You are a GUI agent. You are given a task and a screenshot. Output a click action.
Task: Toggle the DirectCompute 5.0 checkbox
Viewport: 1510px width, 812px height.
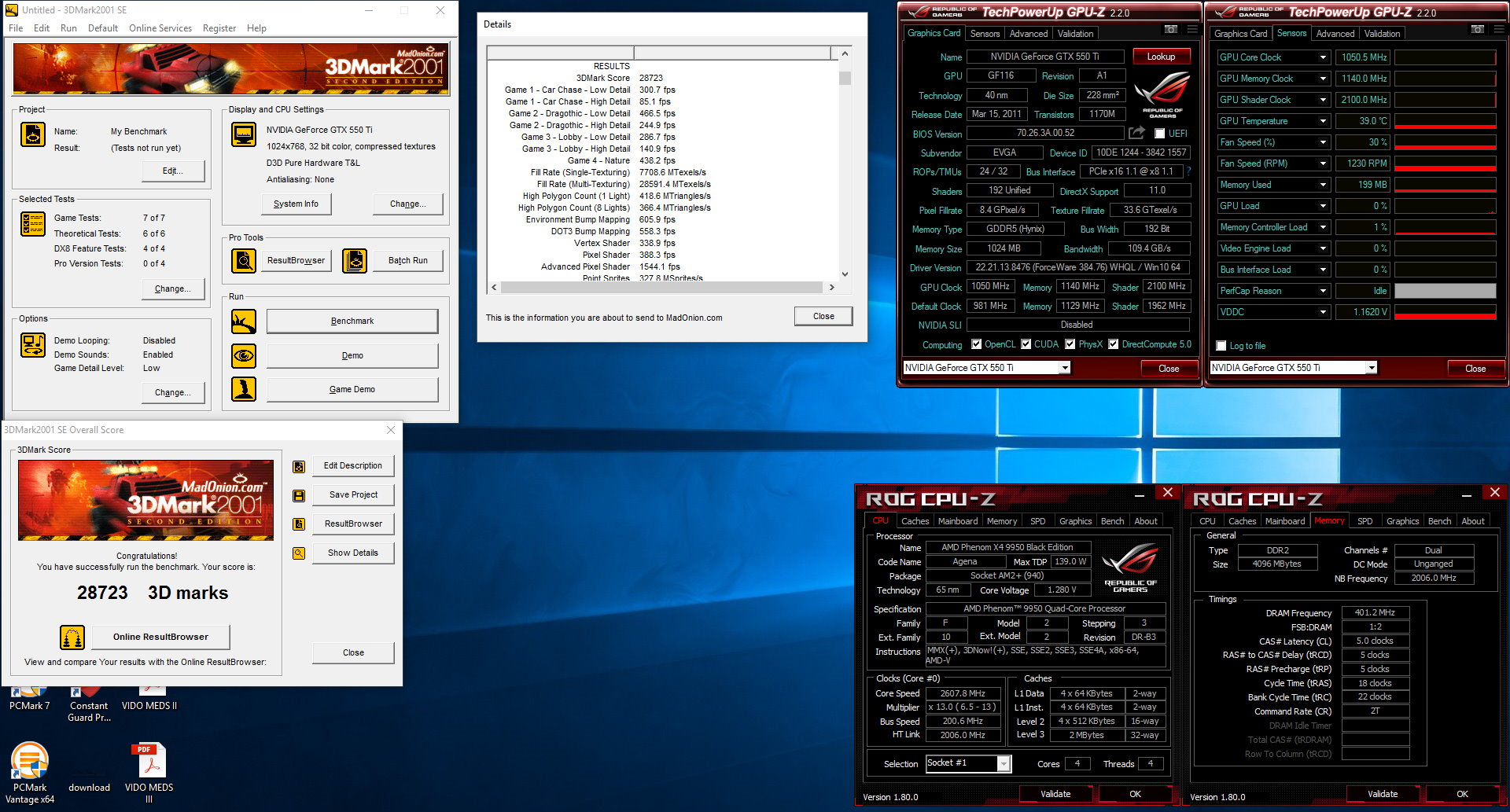[1114, 344]
